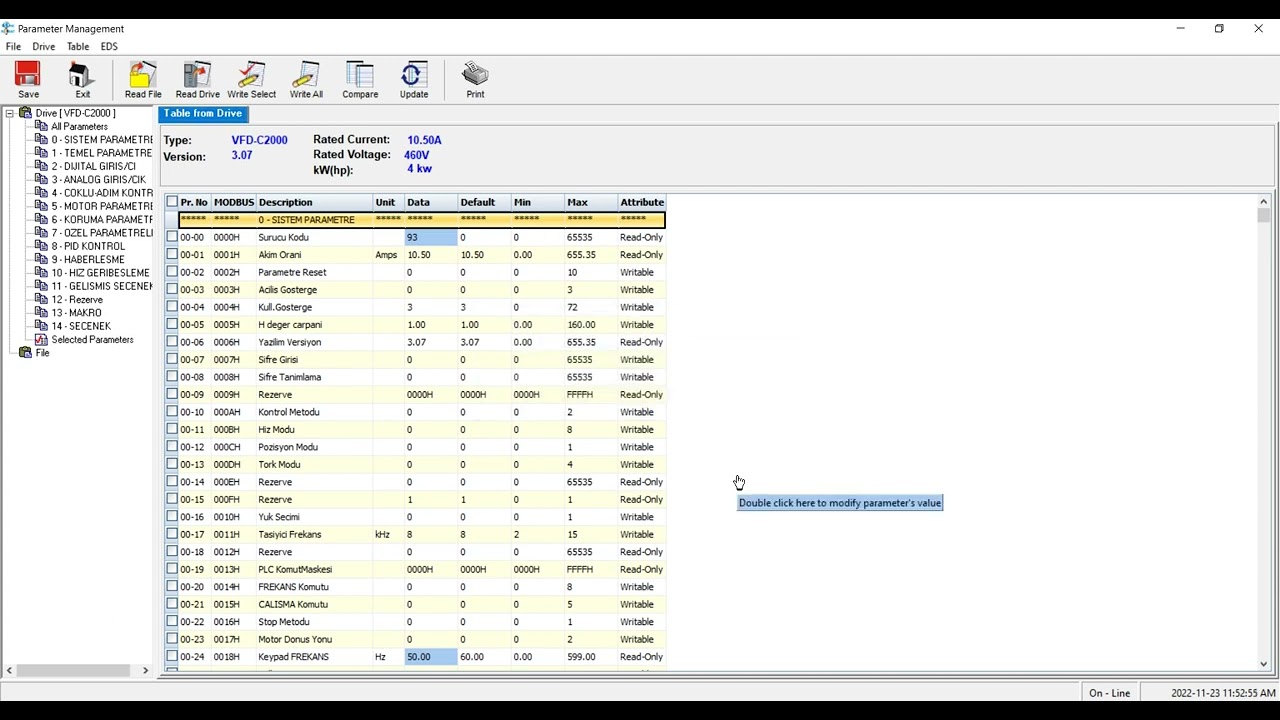The width and height of the screenshot is (1280, 720).
Task: Tick checkbox for parameter 00-02 Parametre Reset
Action: [x=172, y=272]
